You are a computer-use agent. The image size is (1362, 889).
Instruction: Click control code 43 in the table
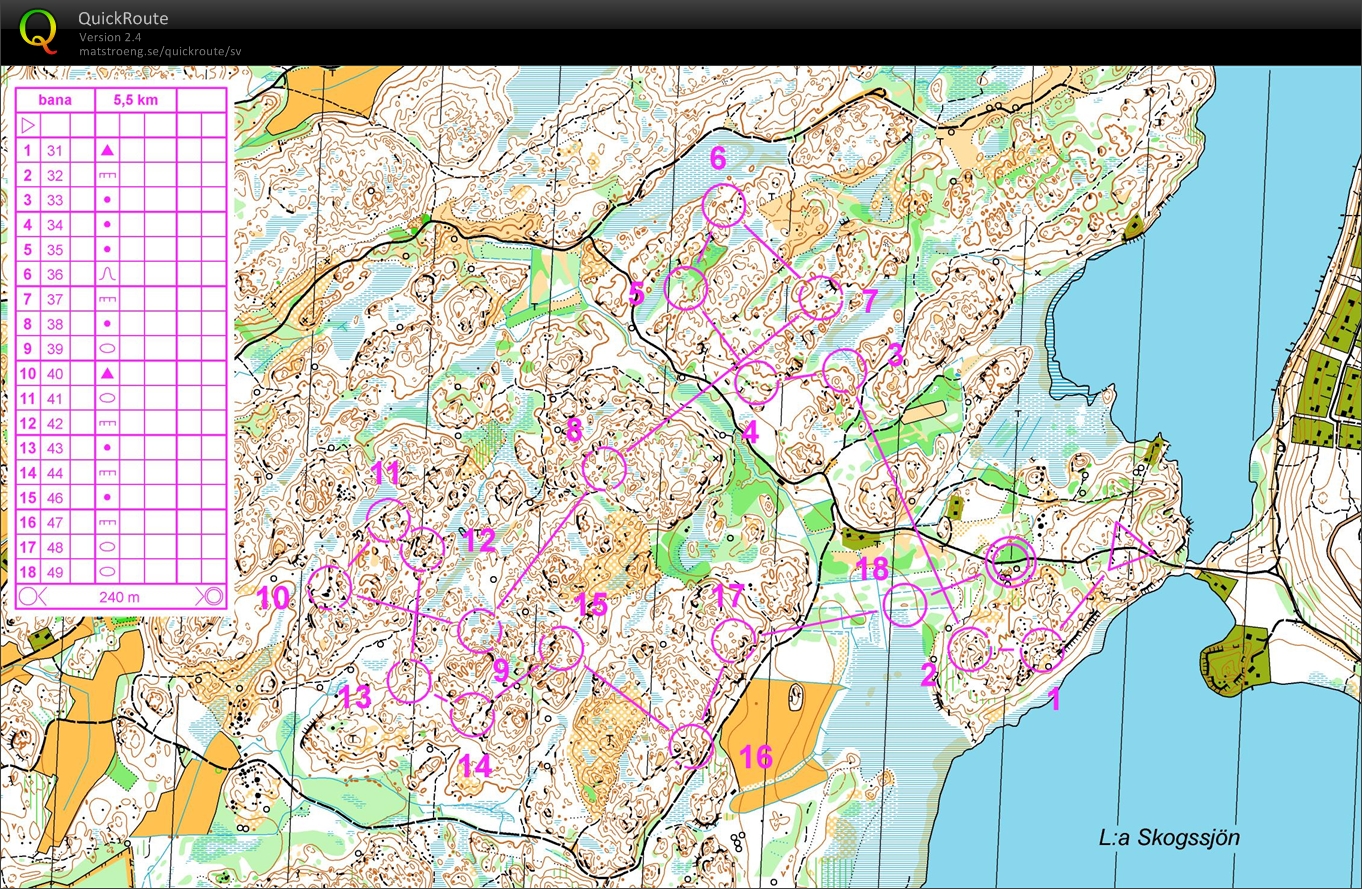coord(55,448)
